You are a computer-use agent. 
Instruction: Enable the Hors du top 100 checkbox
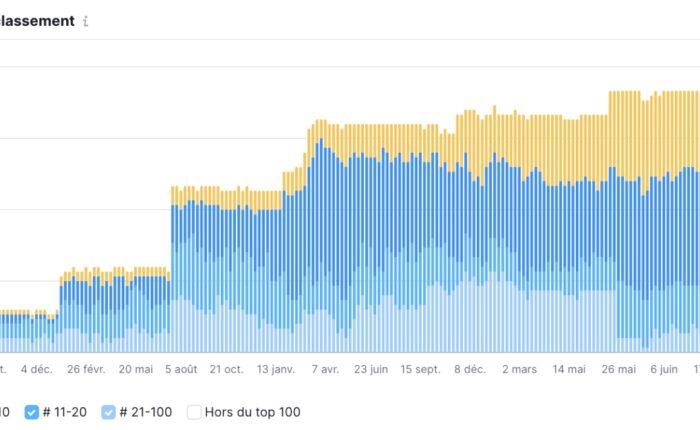(195, 411)
